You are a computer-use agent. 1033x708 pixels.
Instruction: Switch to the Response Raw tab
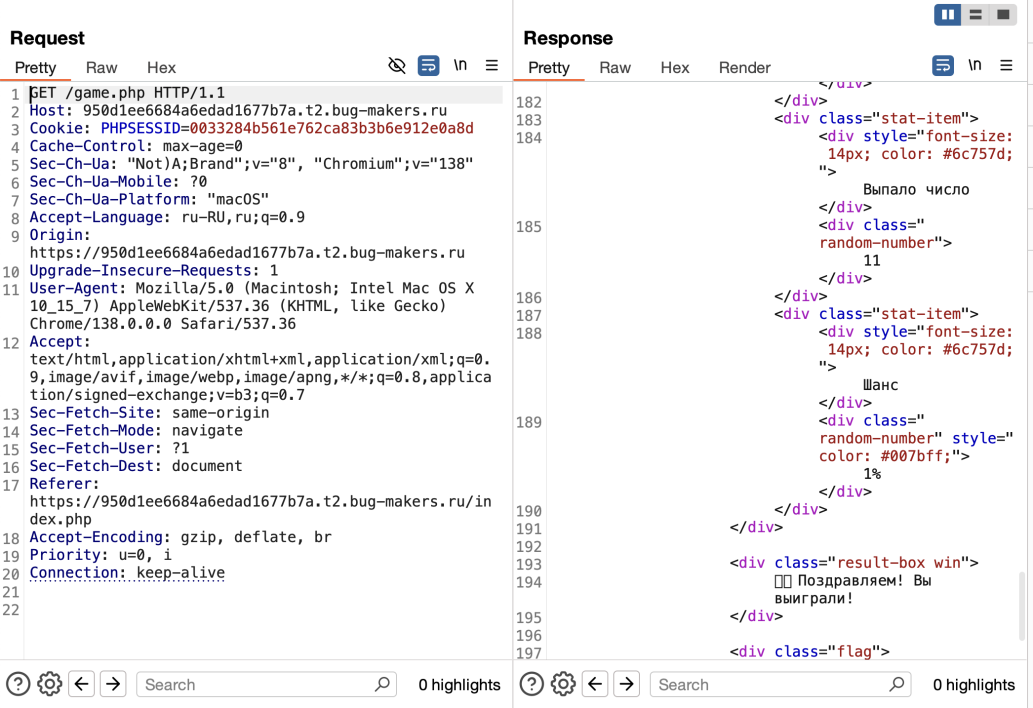[x=615, y=68]
